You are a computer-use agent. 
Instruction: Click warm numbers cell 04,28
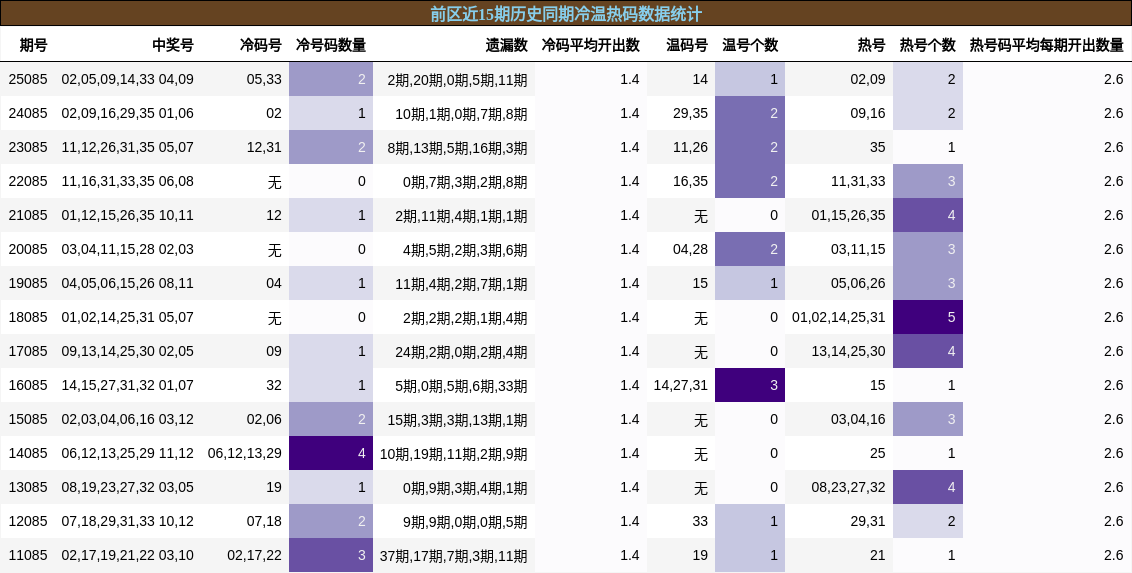pos(690,249)
